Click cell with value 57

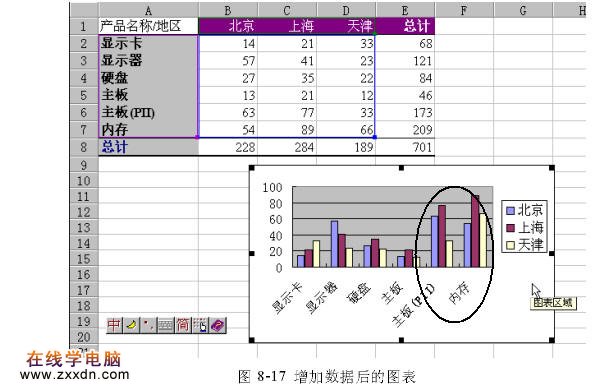228,61
